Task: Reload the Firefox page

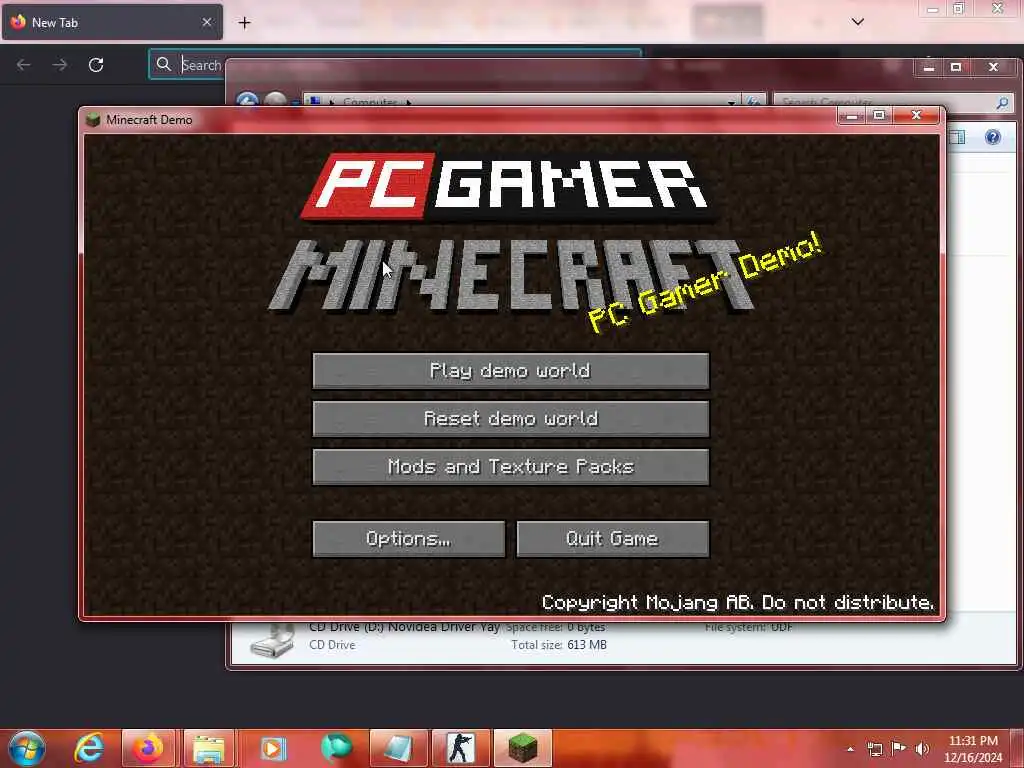Action: (x=96, y=65)
